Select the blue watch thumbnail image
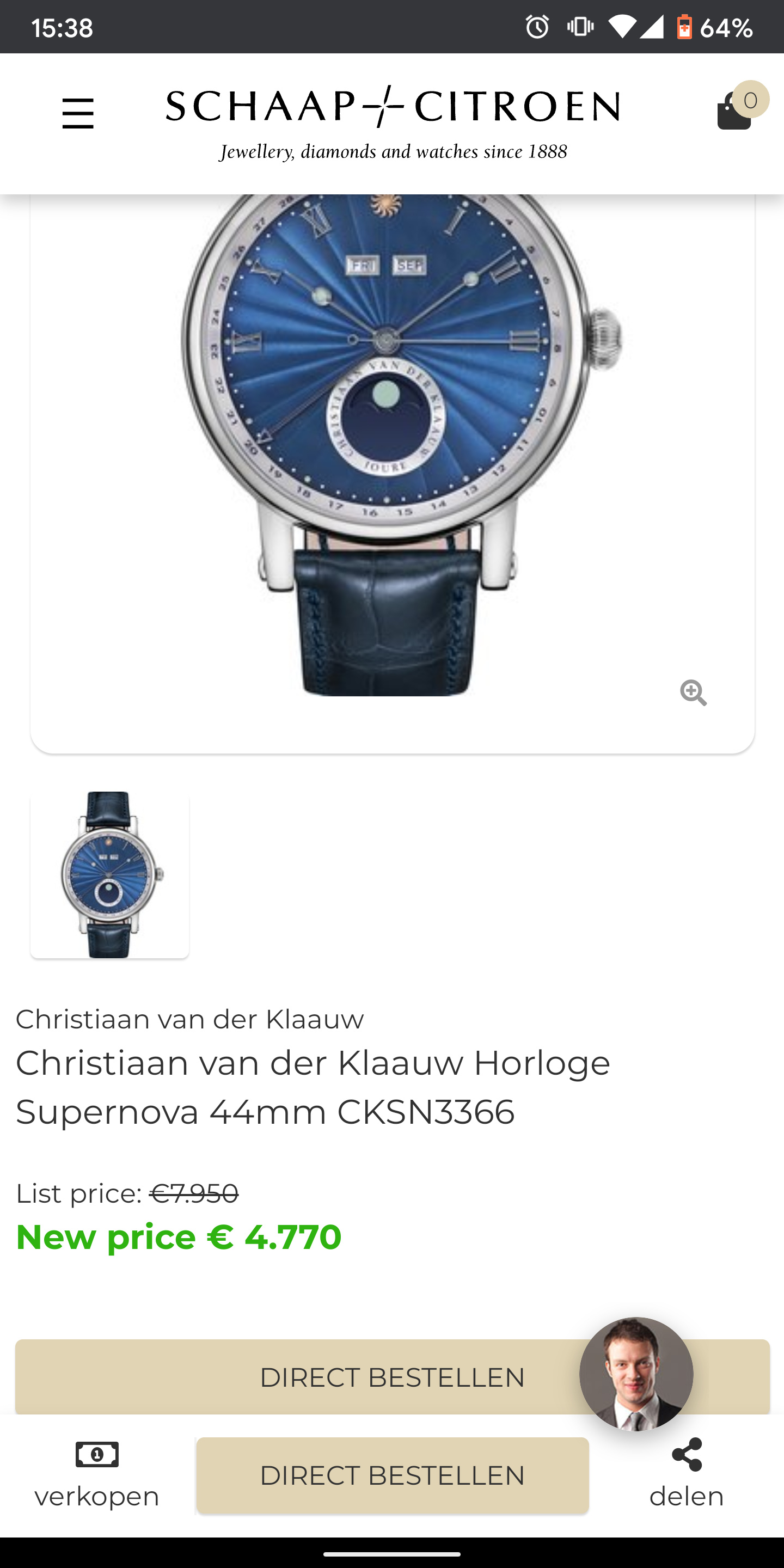The height and width of the screenshot is (1568, 784). tap(109, 875)
